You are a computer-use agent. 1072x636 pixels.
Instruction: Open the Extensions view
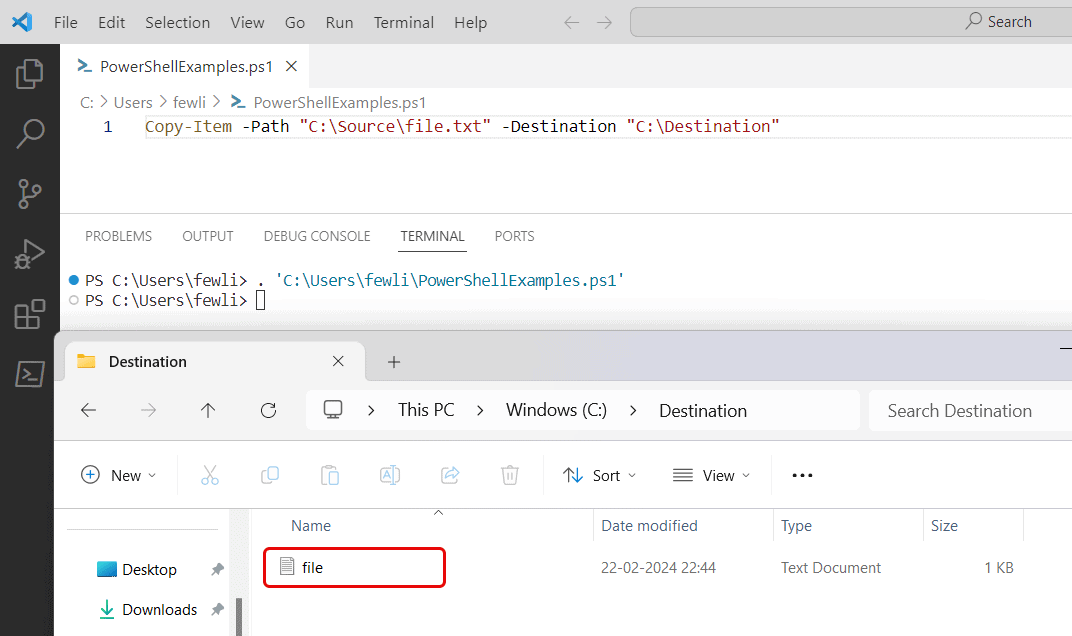click(29, 313)
